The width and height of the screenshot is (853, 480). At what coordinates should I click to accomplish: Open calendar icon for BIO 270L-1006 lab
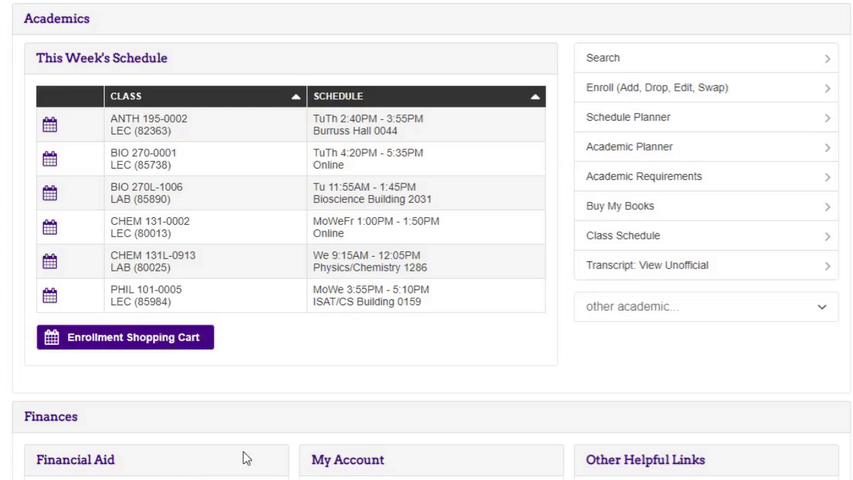pos(50,193)
